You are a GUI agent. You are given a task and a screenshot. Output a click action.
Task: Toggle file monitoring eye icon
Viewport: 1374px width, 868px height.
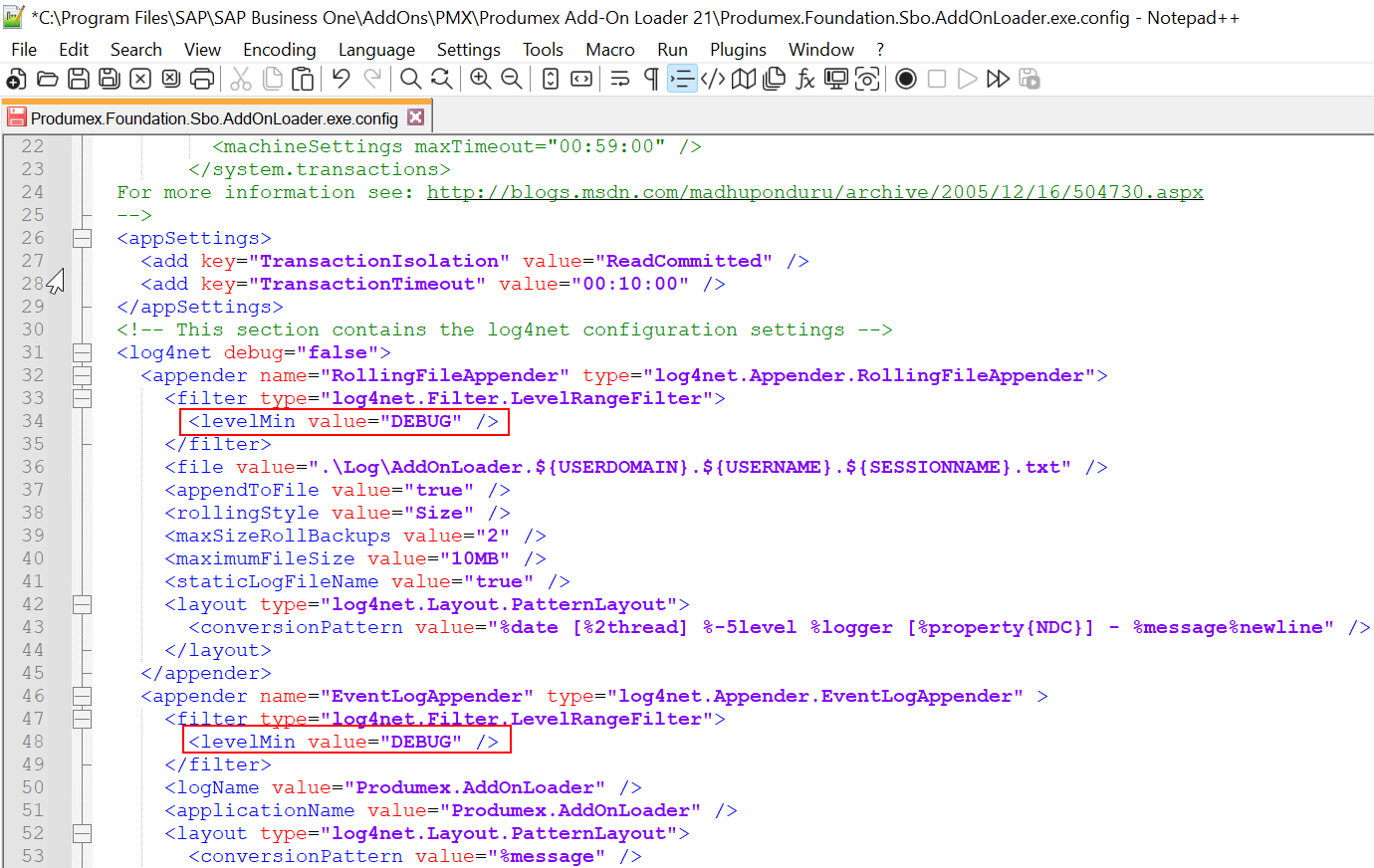tap(867, 79)
